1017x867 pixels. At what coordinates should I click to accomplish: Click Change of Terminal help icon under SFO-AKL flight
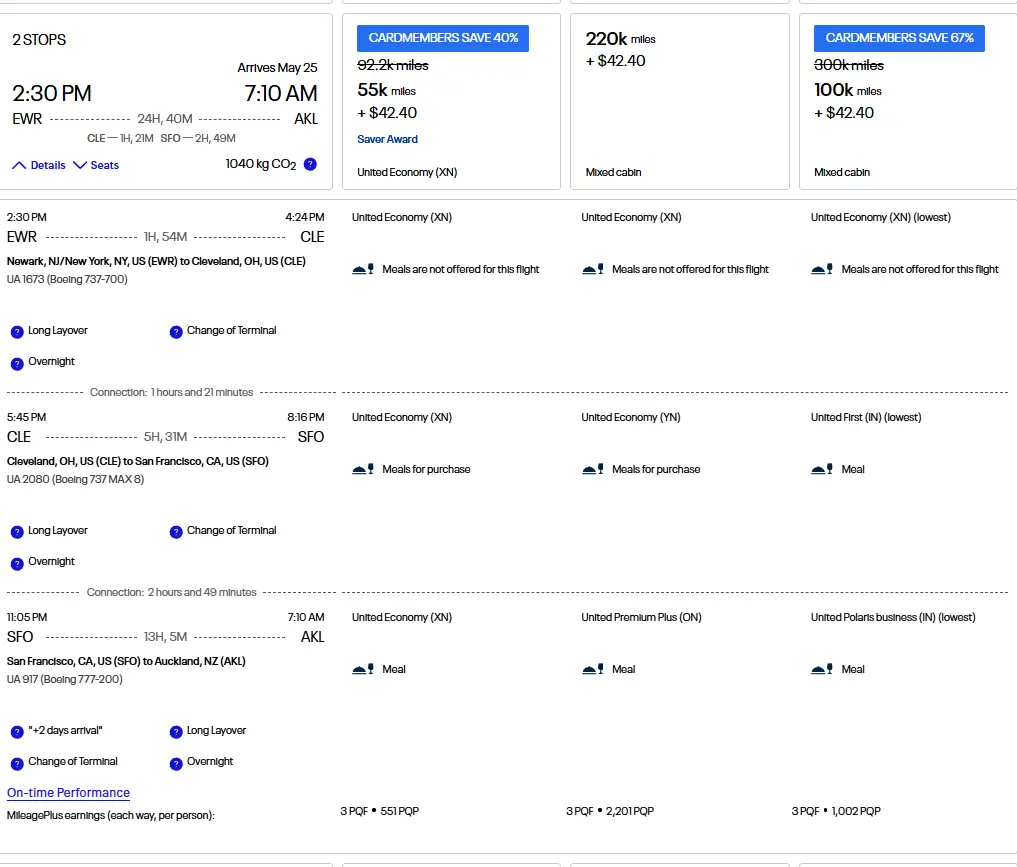pyautogui.click(x=17, y=764)
